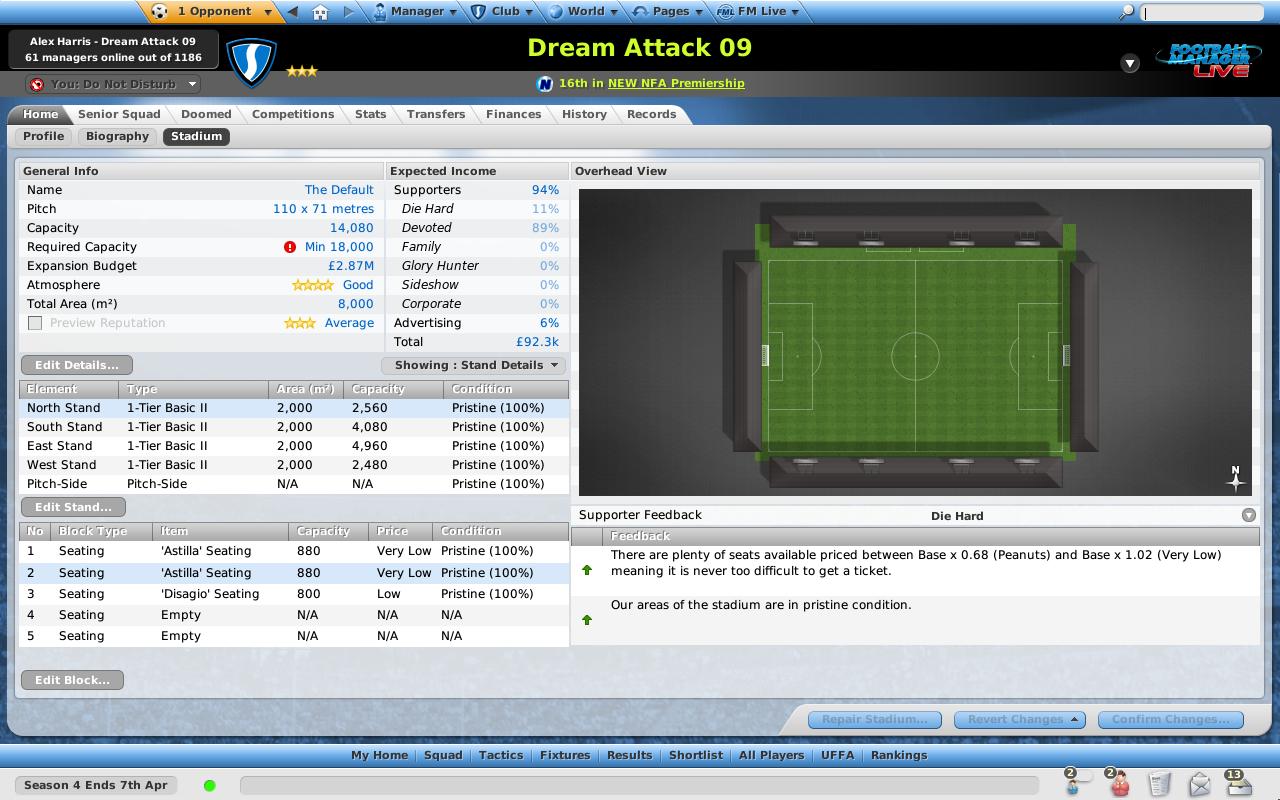This screenshot has width=1280, height=800.
Task: Click the Edit Details... button
Action: click(x=77, y=365)
